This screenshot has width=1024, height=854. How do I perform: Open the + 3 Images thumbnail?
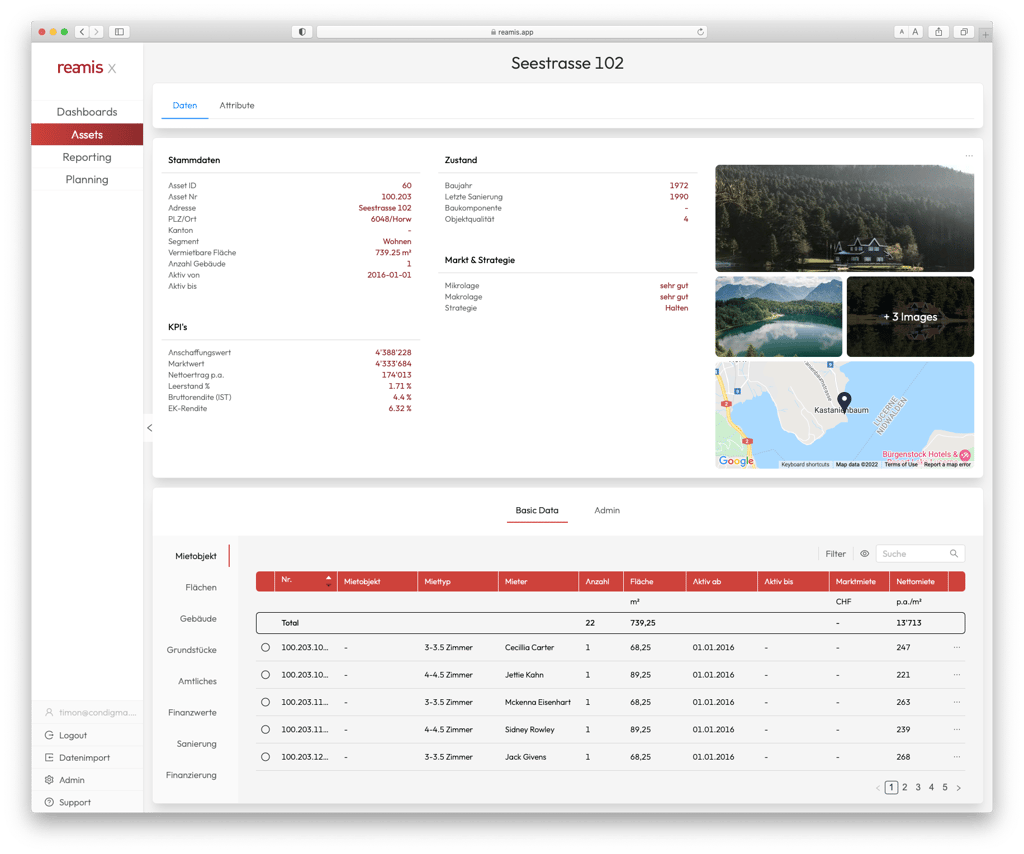(910, 317)
